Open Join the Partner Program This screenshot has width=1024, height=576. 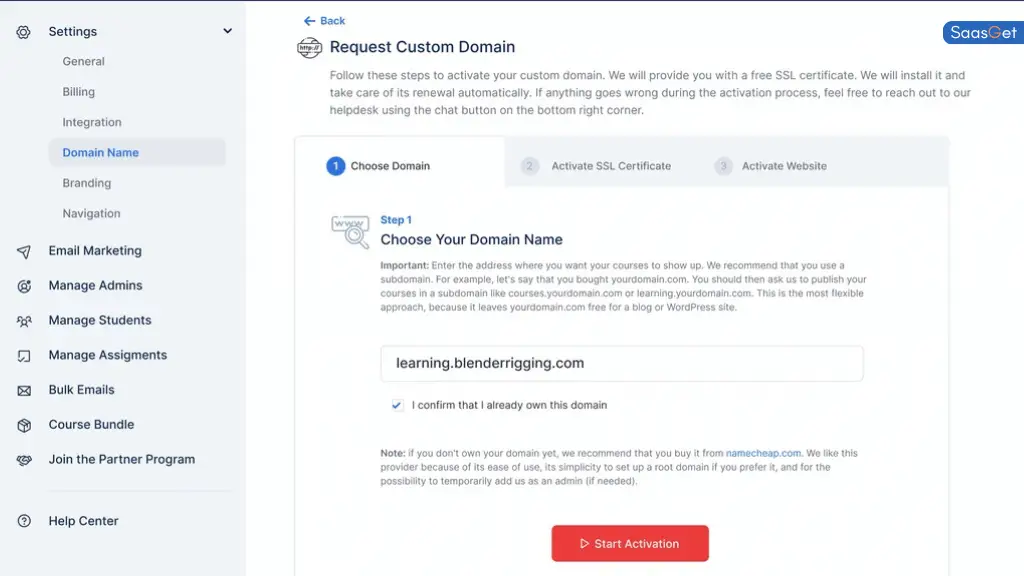point(121,459)
